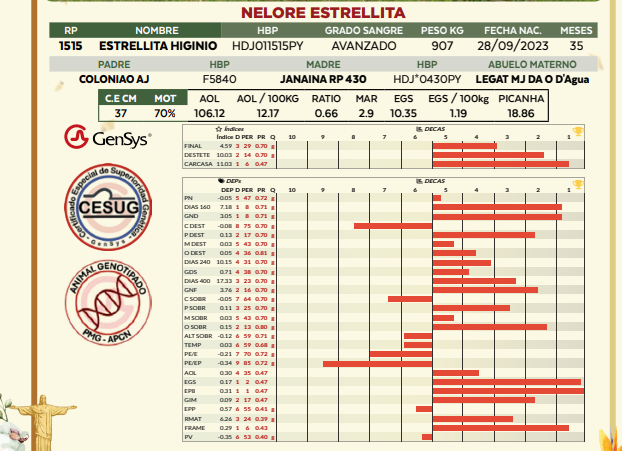The image size is (622, 451).
Task: Click the GIM row label
Action: pos(190,400)
